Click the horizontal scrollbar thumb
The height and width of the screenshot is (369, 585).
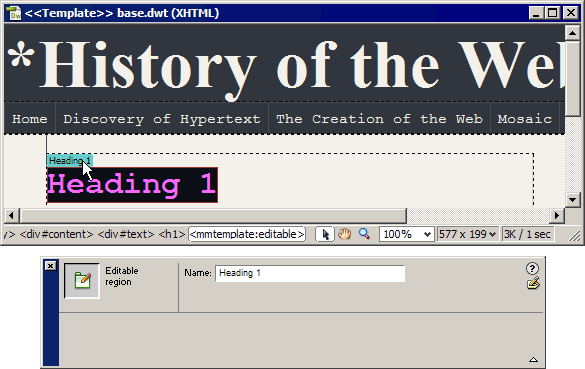tap(214, 215)
